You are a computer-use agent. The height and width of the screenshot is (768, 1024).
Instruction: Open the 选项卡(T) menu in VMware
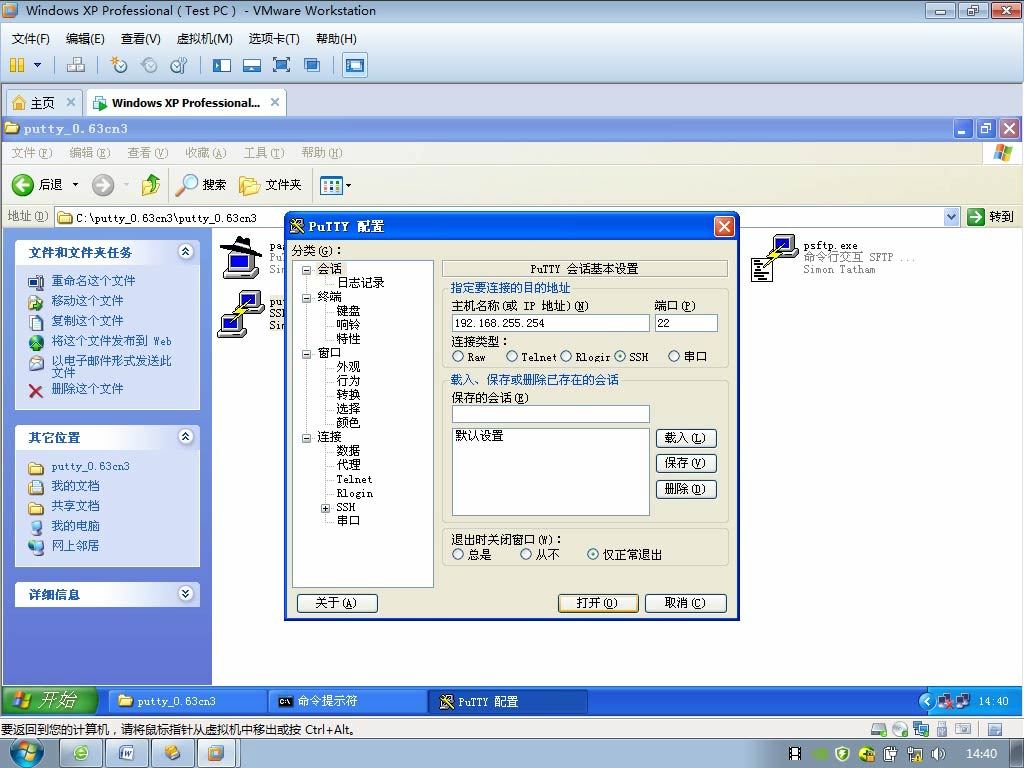tap(274, 39)
